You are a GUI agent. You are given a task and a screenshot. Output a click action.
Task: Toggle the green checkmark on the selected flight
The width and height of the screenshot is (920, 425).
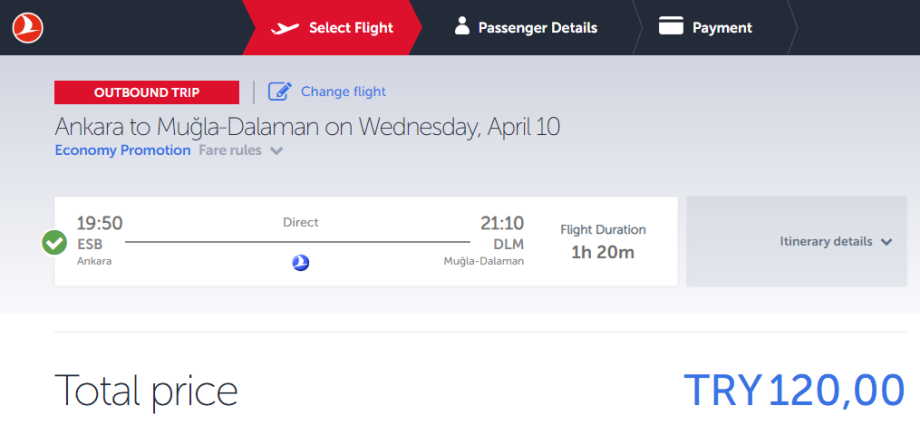click(55, 242)
